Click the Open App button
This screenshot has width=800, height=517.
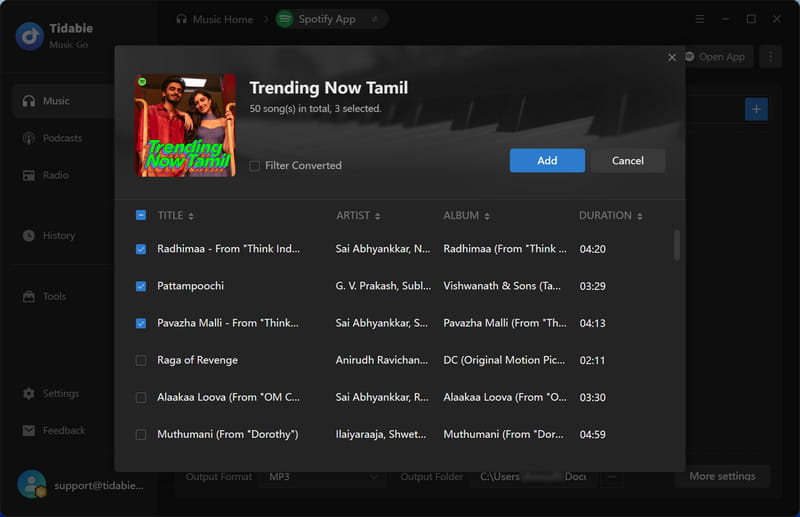716,57
